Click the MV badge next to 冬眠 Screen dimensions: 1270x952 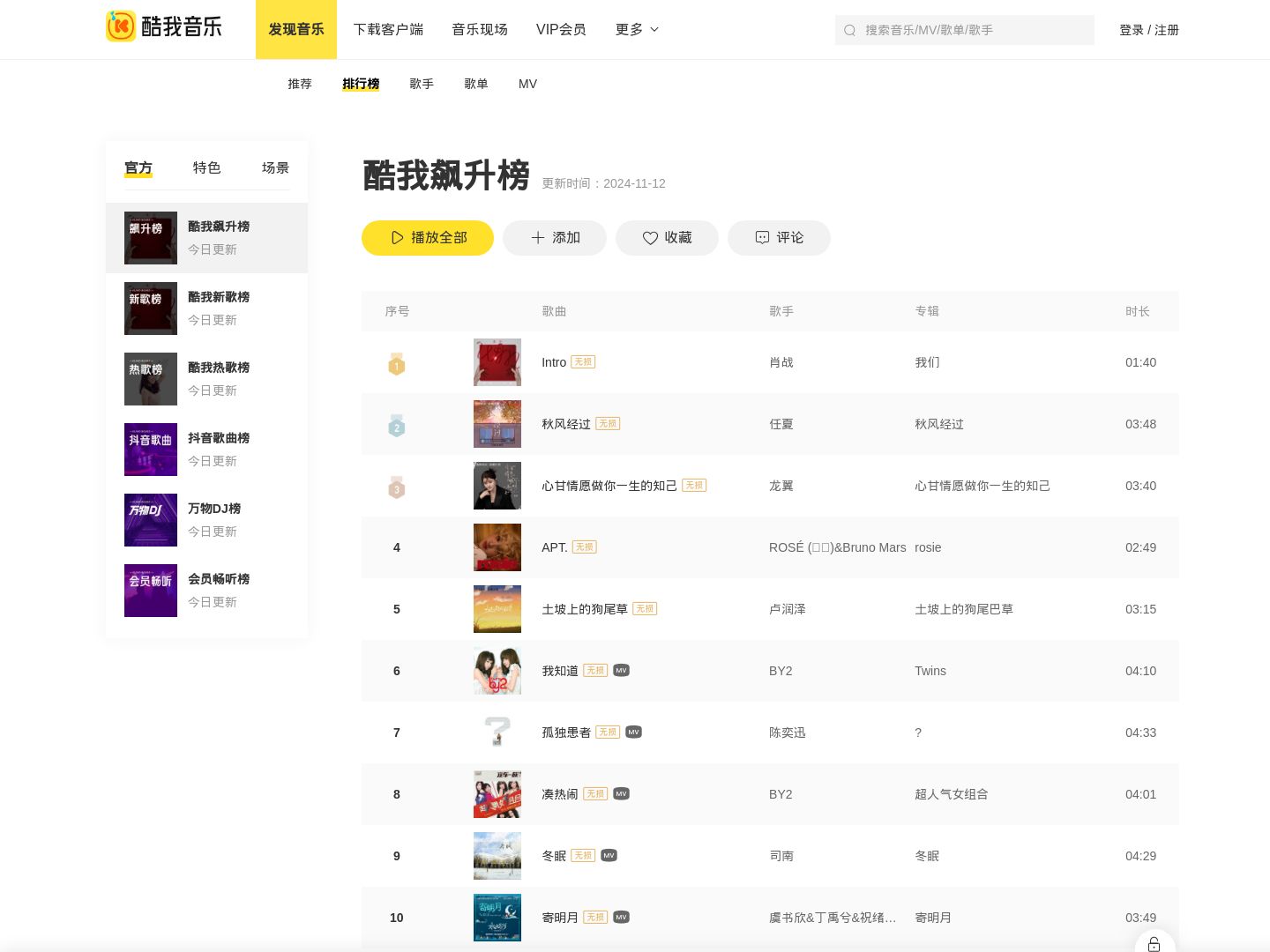(609, 856)
